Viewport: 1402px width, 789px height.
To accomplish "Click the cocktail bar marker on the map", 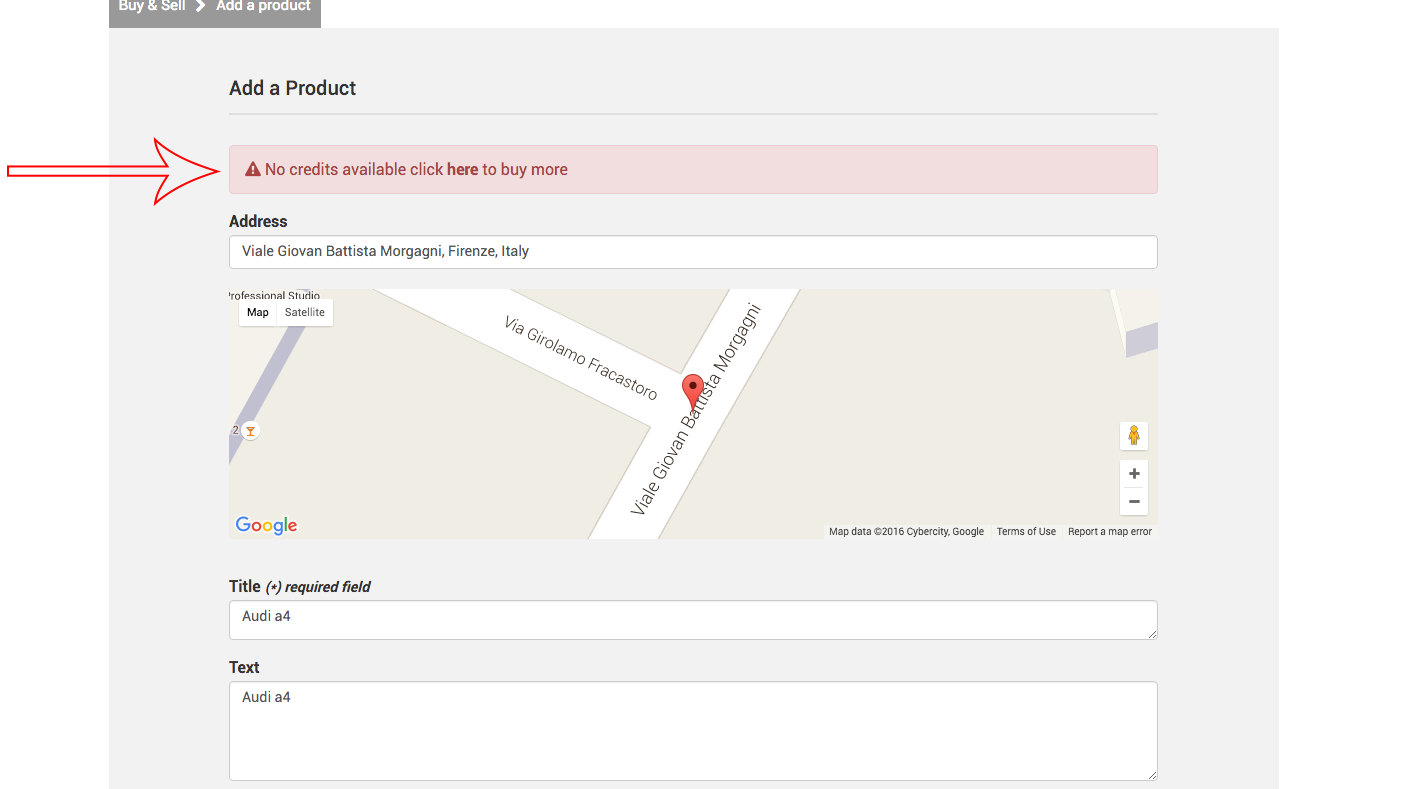I will [250, 431].
